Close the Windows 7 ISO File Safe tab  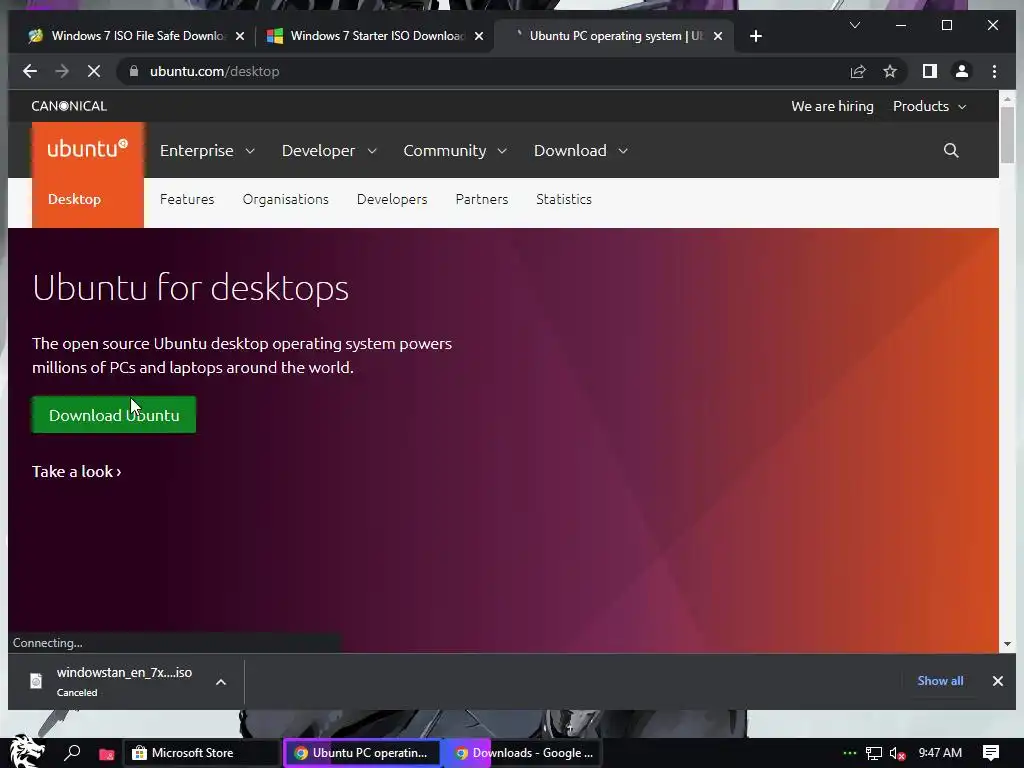tap(240, 36)
